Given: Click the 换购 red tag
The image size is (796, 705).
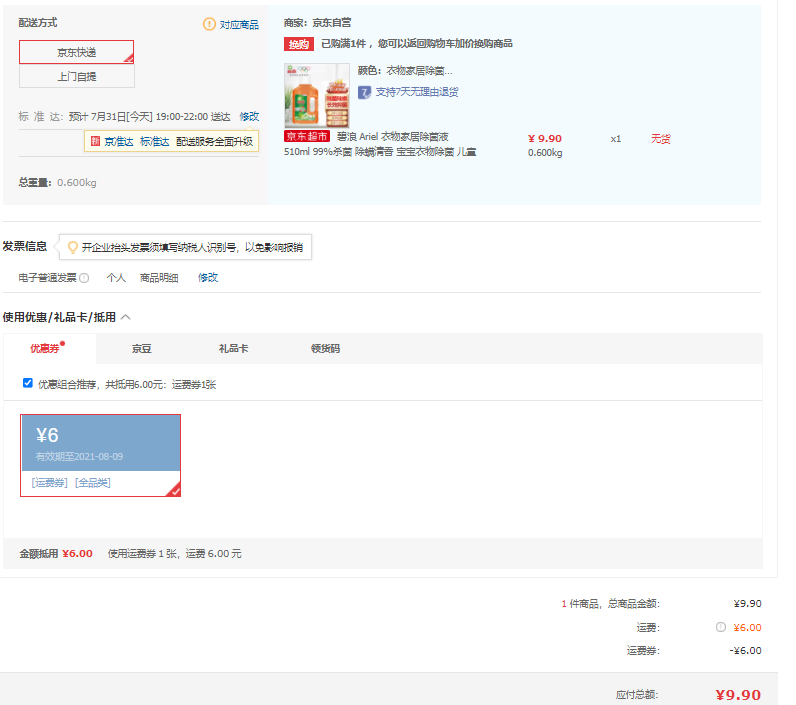Looking at the screenshot, I should 298,44.
